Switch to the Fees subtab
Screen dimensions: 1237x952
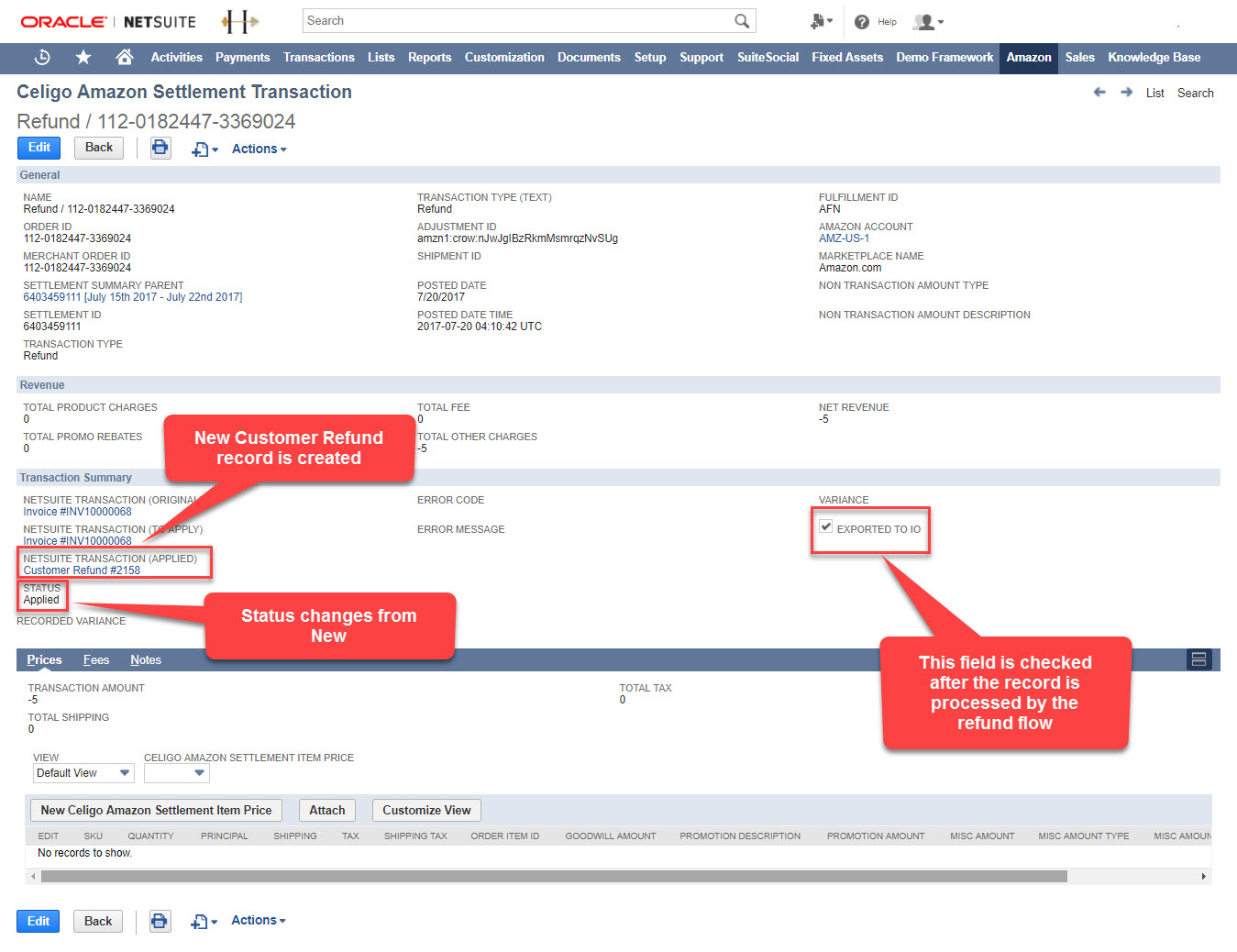(x=96, y=659)
